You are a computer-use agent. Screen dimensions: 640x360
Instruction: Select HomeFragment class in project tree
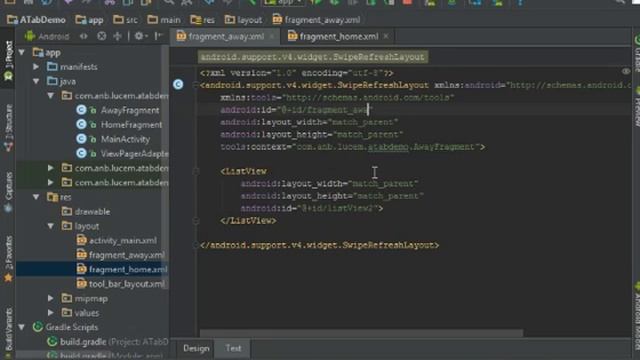[131, 124]
